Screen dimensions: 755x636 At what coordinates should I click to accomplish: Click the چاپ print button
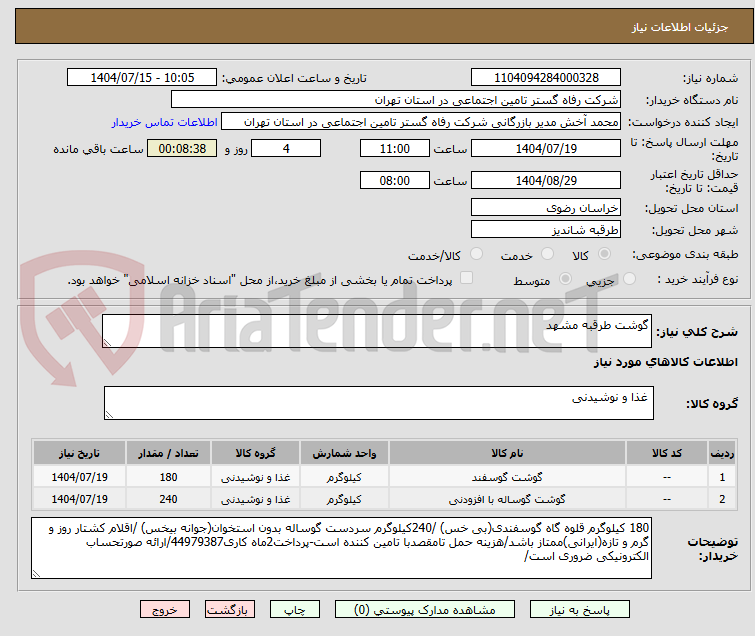click(295, 610)
